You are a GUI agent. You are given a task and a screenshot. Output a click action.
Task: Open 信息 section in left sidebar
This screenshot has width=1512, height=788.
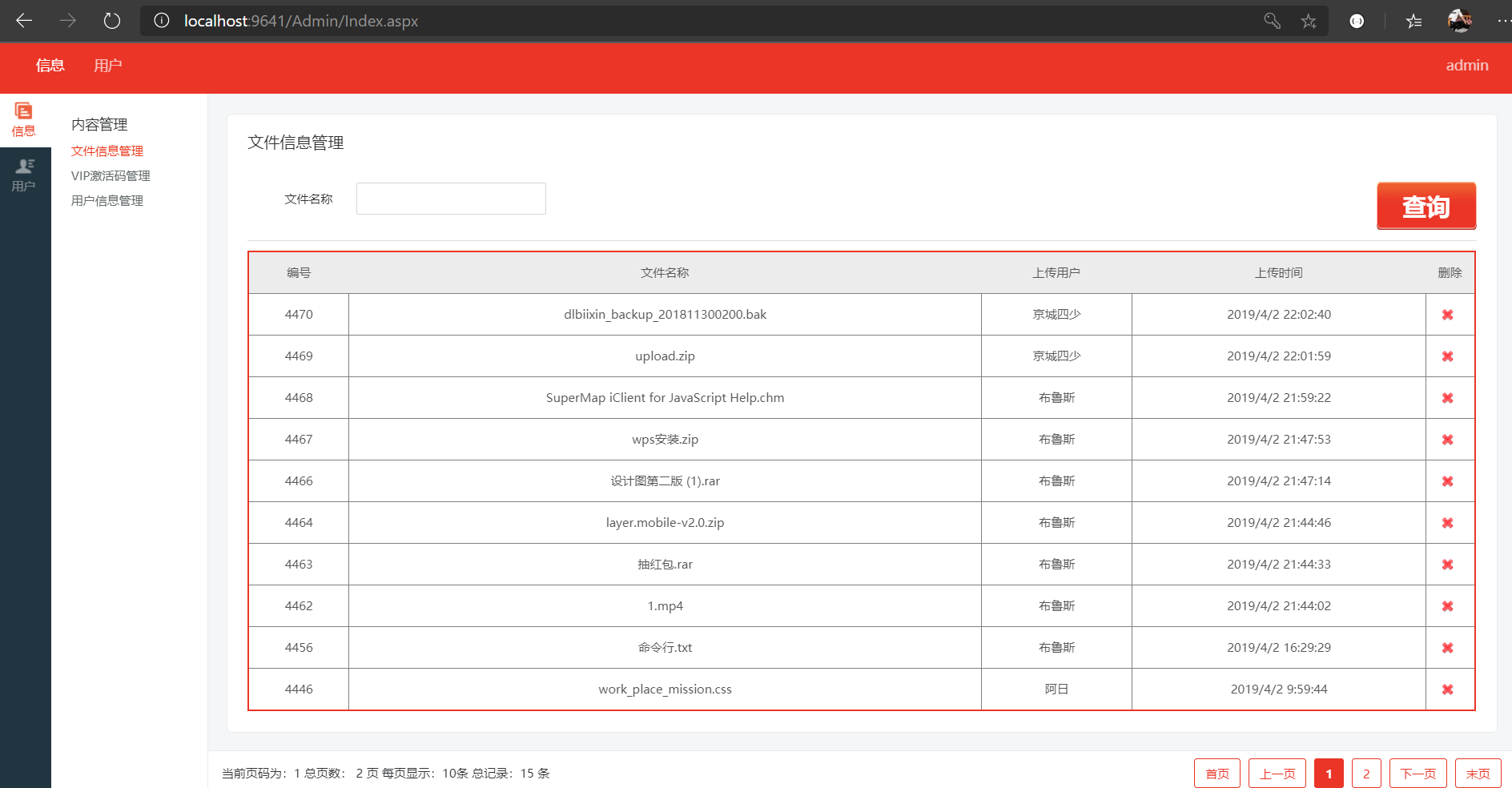(24, 119)
